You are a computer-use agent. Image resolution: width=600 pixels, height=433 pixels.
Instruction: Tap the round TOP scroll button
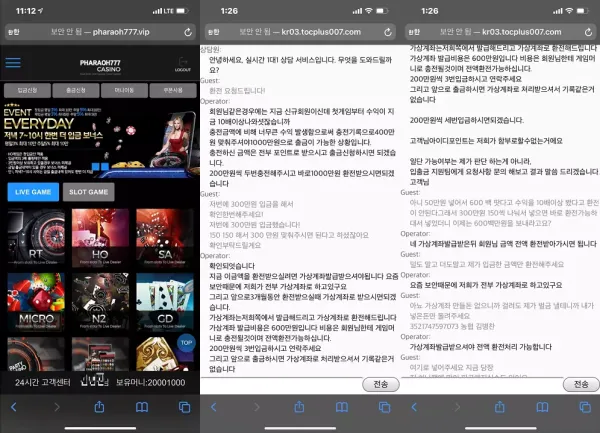pos(186,343)
